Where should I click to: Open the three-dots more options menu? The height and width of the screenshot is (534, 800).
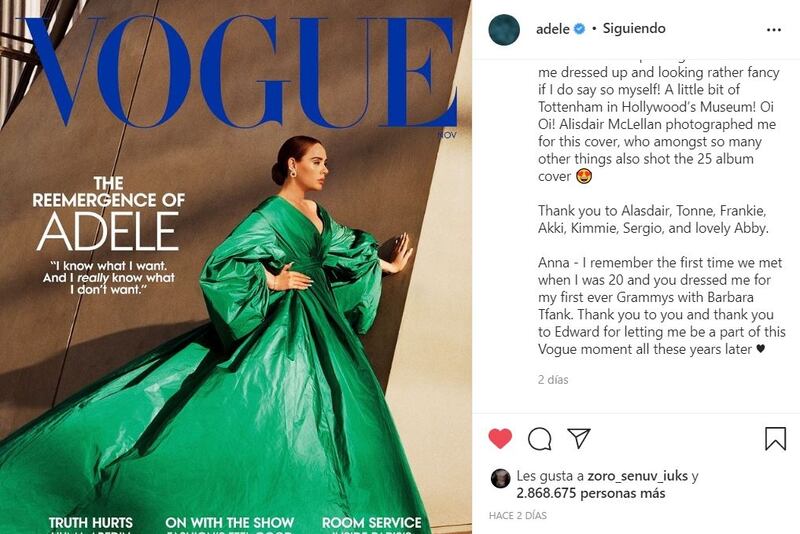(773, 30)
